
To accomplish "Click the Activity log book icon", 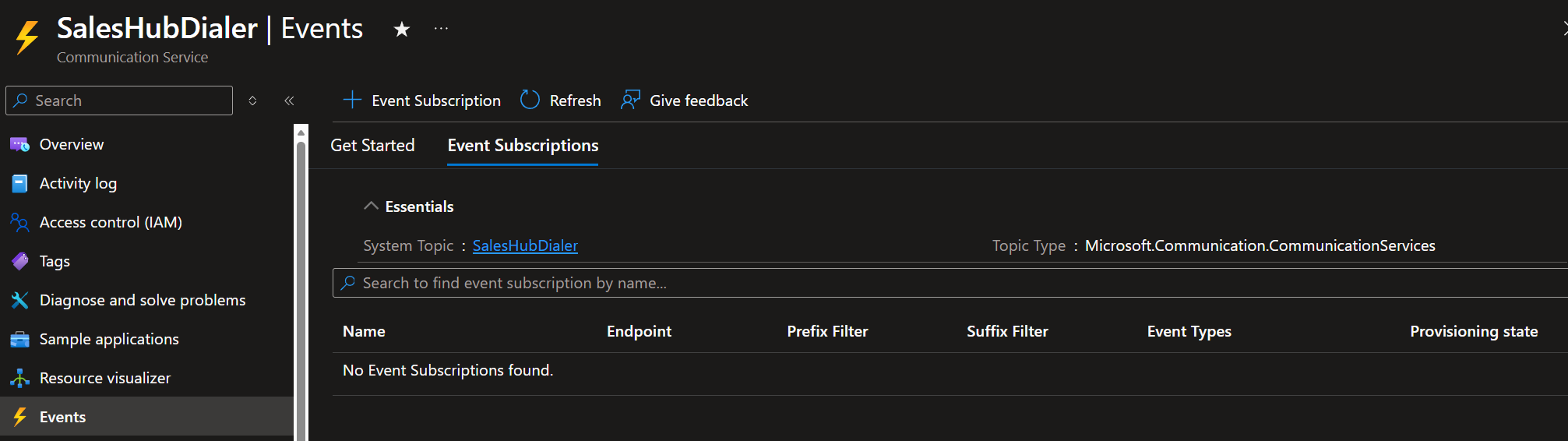I will pos(19,183).
